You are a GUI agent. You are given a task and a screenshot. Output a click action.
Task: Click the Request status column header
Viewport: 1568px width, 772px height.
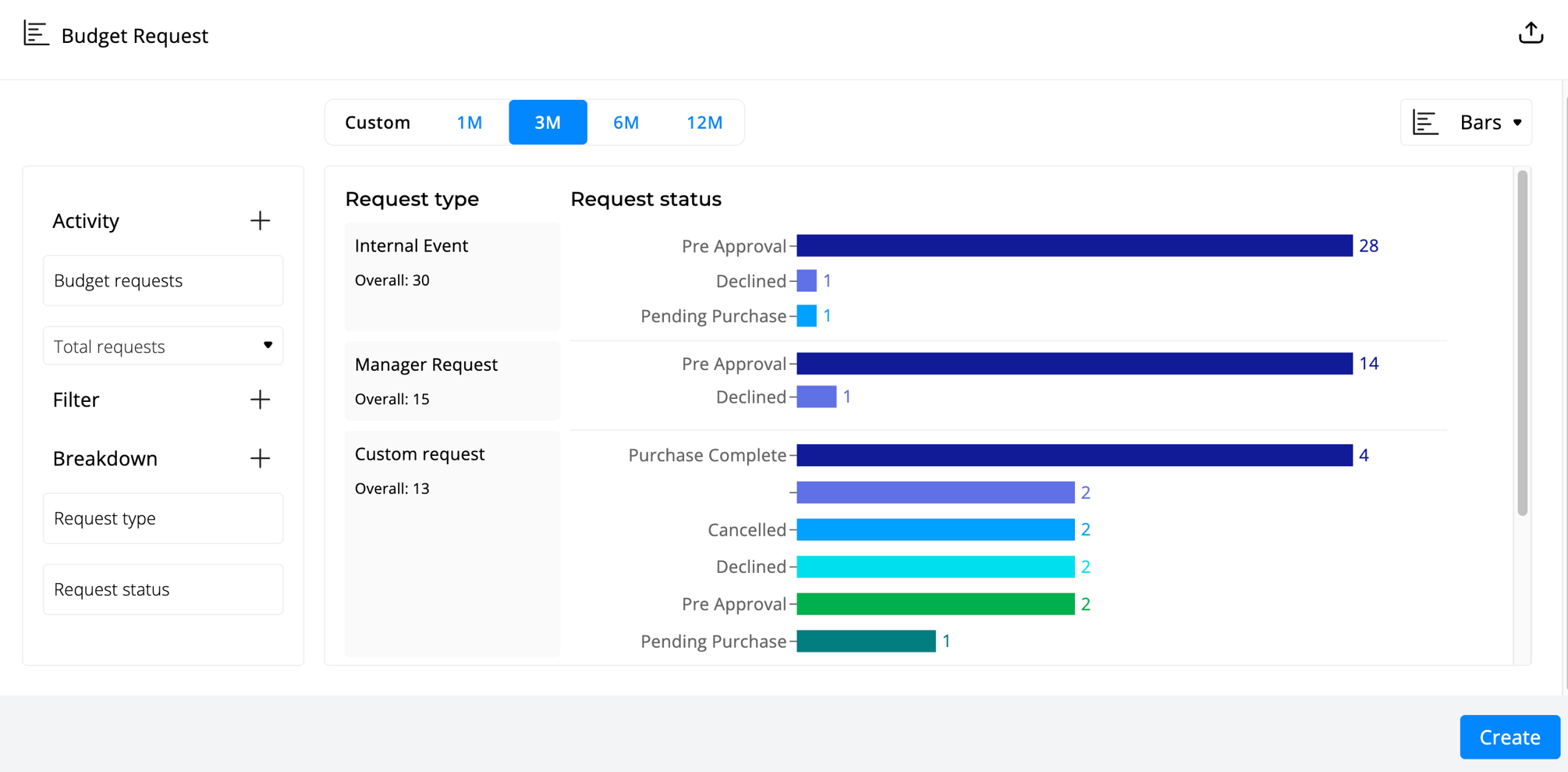pos(646,199)
